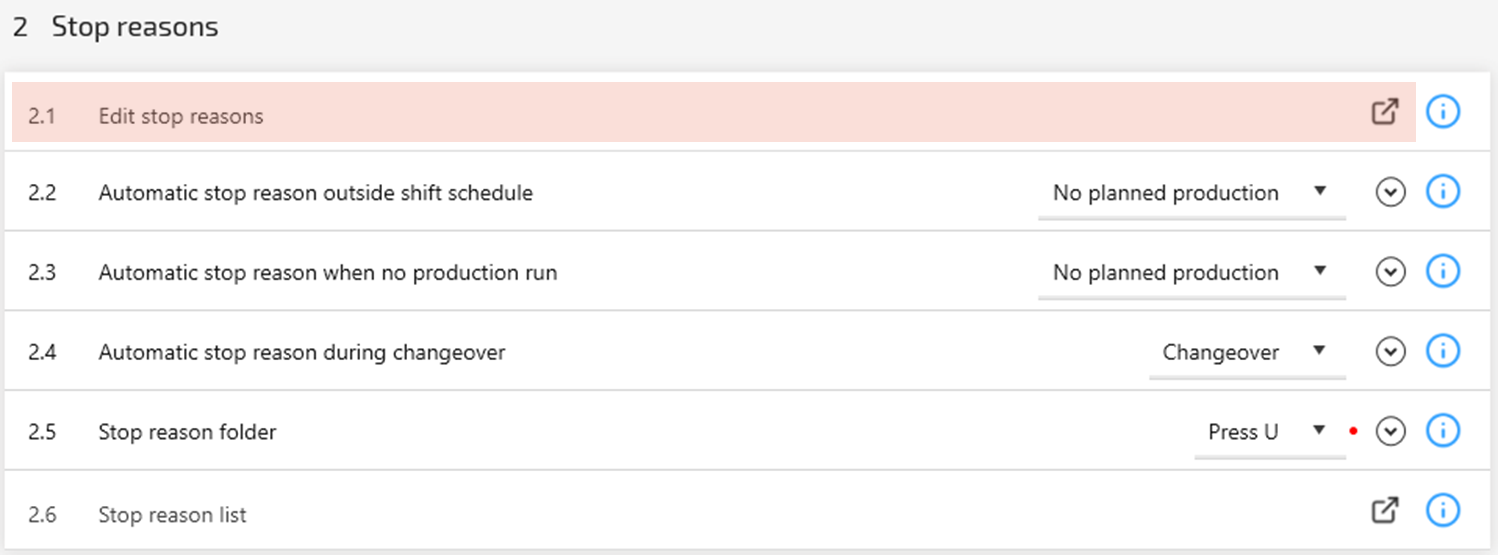The image size is (1498, 555).
Task: Click info icon for Stop reason folder
Action: (1442, 431)
